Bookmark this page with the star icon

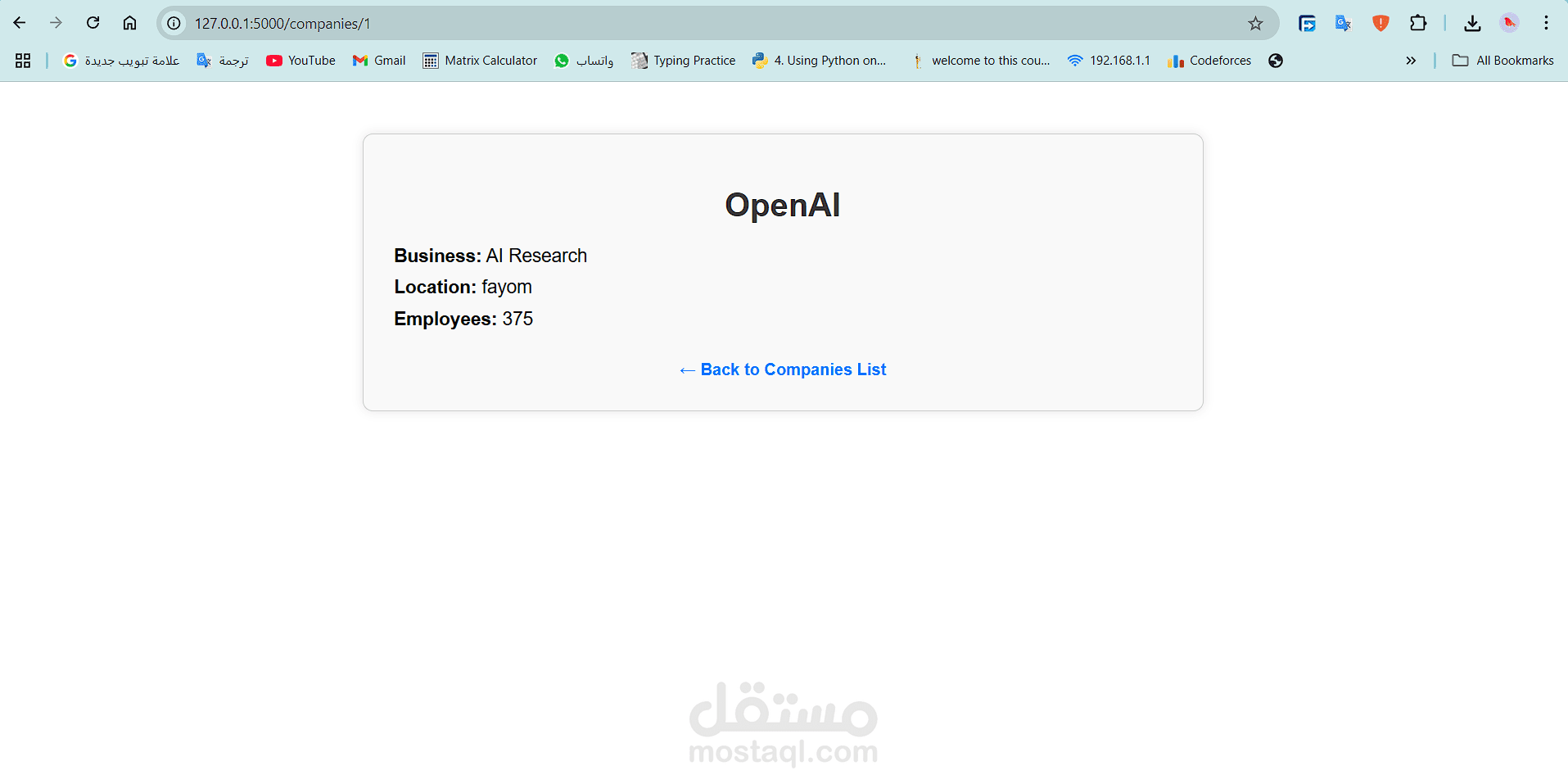tap(1255, 24)
